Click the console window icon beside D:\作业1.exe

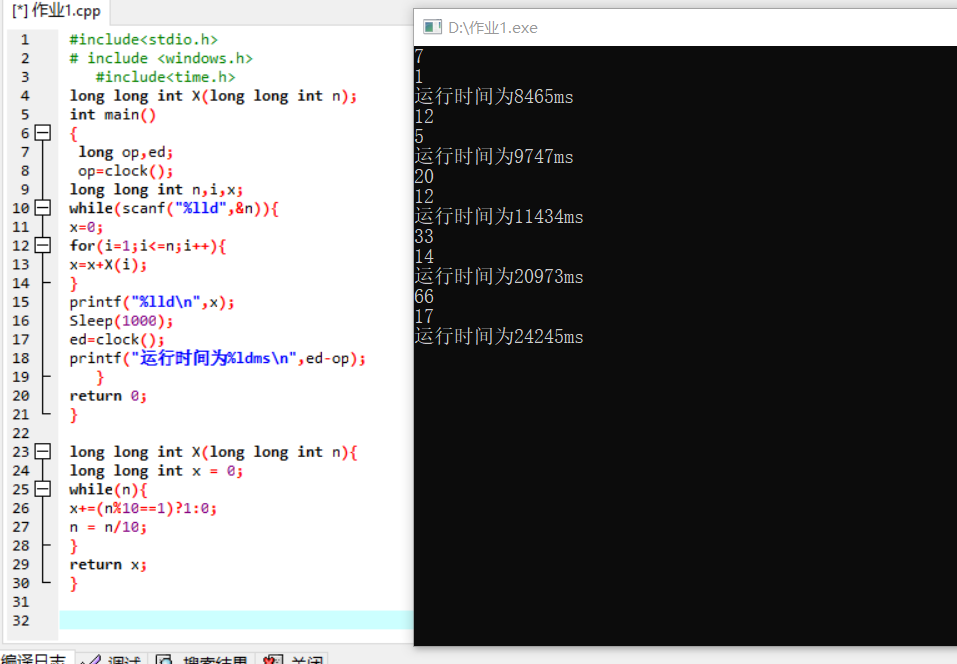coord(432,27)
